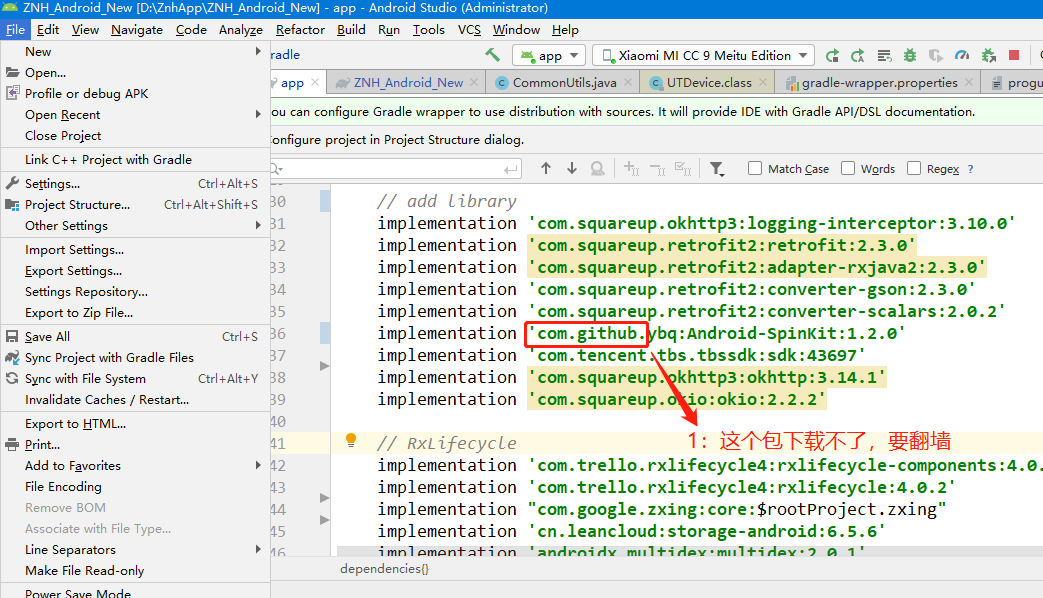Image resolution: width=1043 pixels, height=598 pixels.
Task: Close the CommonUtils.java tab
Action: [x=628, y=82]
